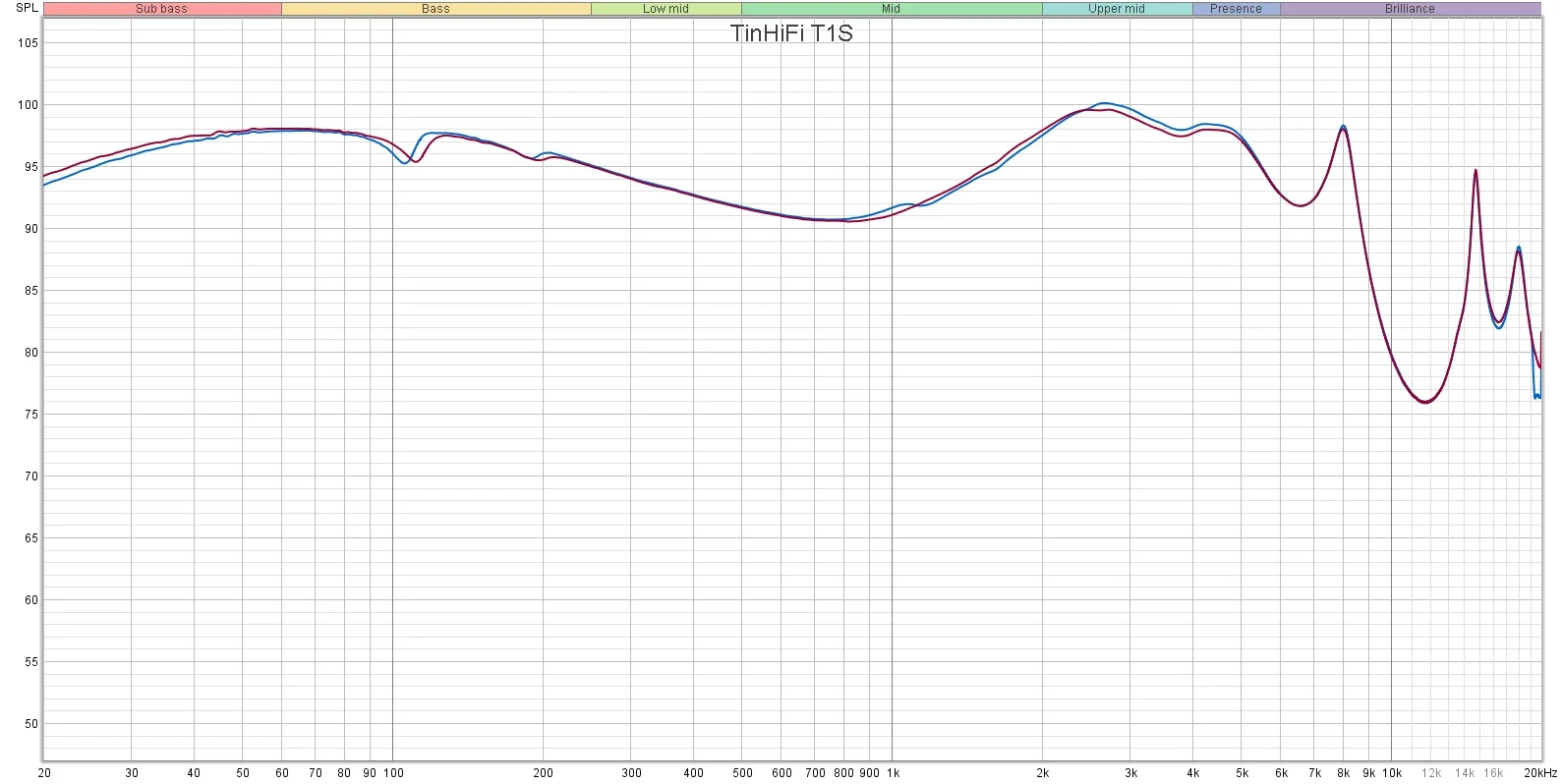Click the 95 dB SPL axis value

coord(30,167)
